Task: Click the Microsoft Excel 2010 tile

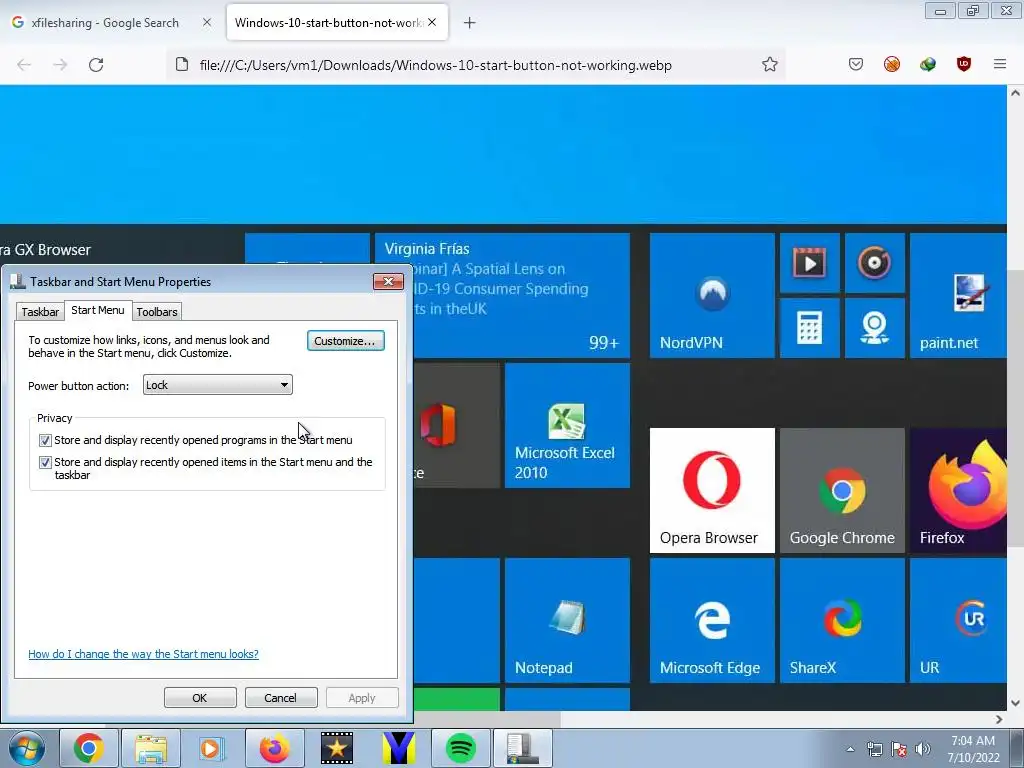Action: click(568, 425)
